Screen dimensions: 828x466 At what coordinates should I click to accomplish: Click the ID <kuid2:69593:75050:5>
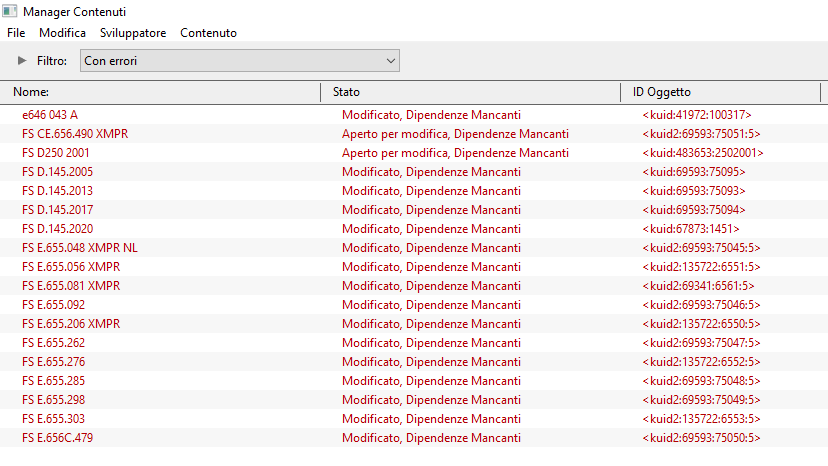pos(701,438)
